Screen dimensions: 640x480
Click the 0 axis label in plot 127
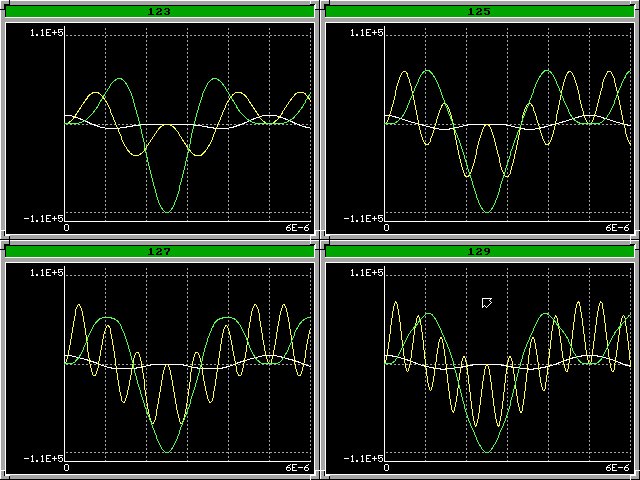[x=67, y=468]
